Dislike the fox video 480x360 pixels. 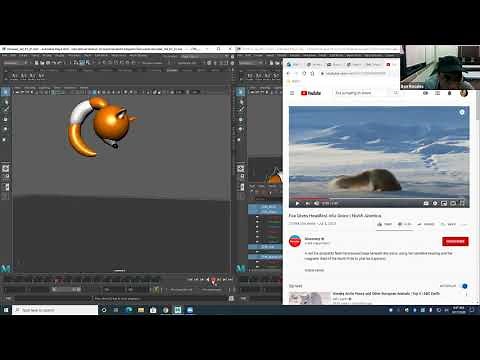(404, 224)
